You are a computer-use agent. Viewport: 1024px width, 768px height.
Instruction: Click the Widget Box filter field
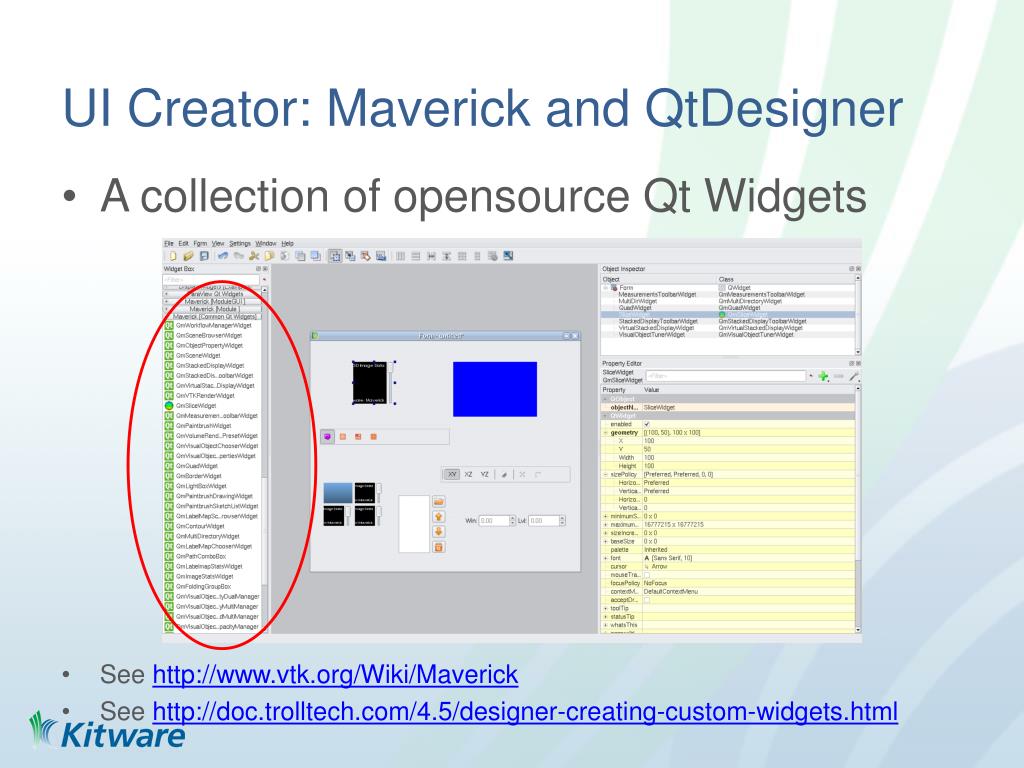tap(211, 280)
